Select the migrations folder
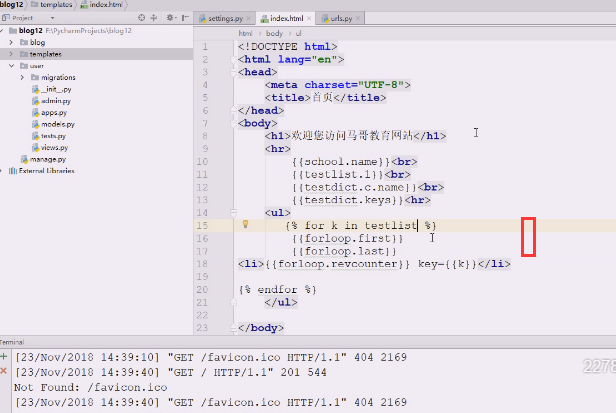 click(53, 77)
